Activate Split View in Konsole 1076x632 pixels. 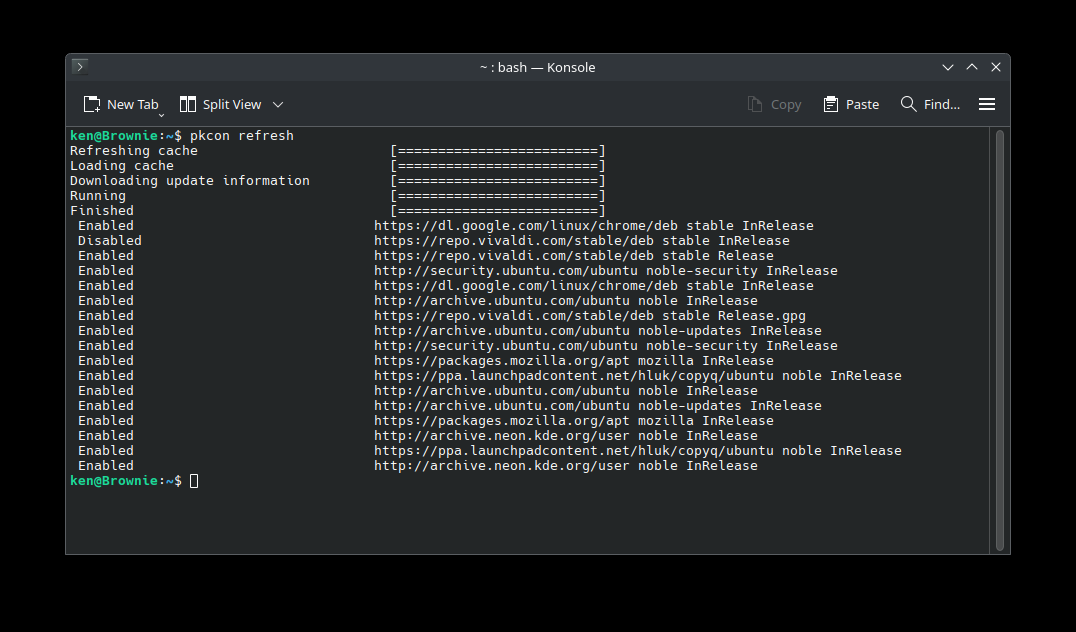(x=220, y=104)
